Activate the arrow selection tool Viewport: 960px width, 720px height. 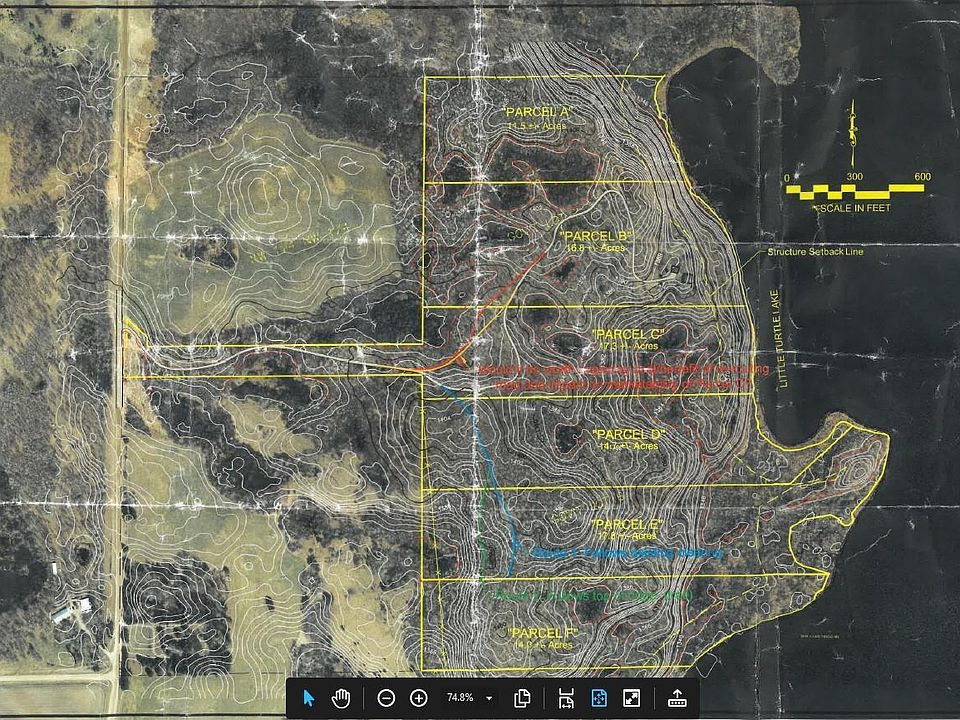tap(309, 698)
